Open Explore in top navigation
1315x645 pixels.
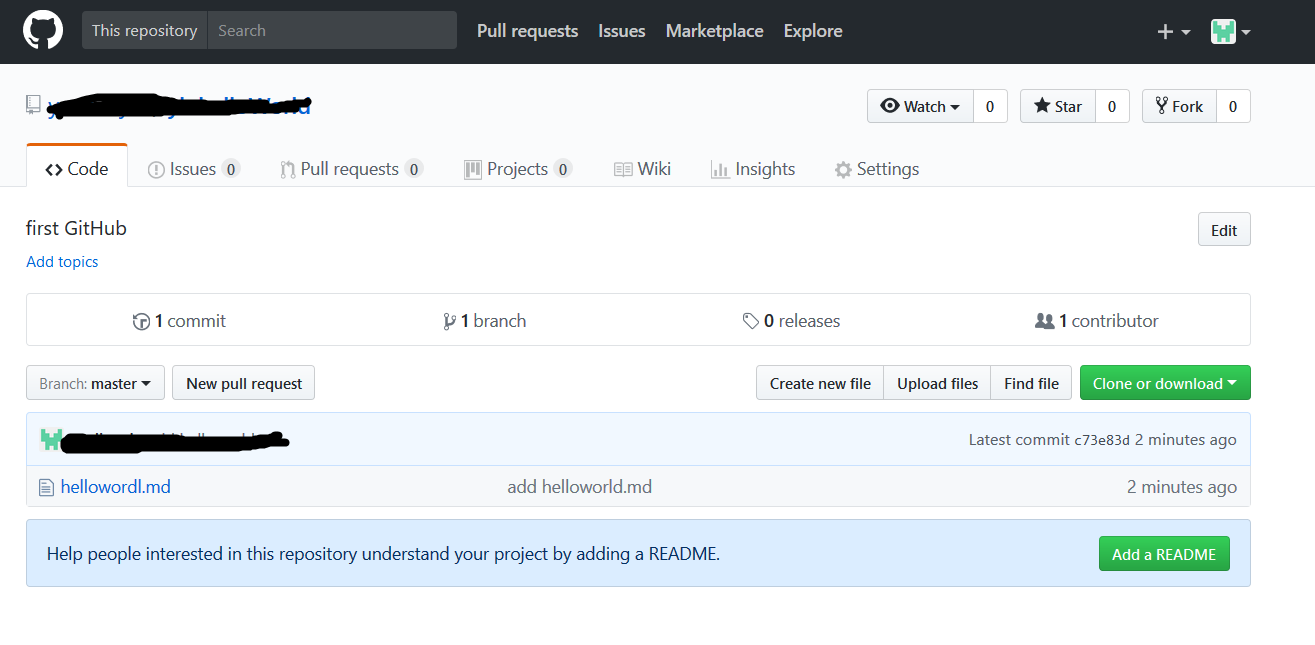click(x=813, y=31)
